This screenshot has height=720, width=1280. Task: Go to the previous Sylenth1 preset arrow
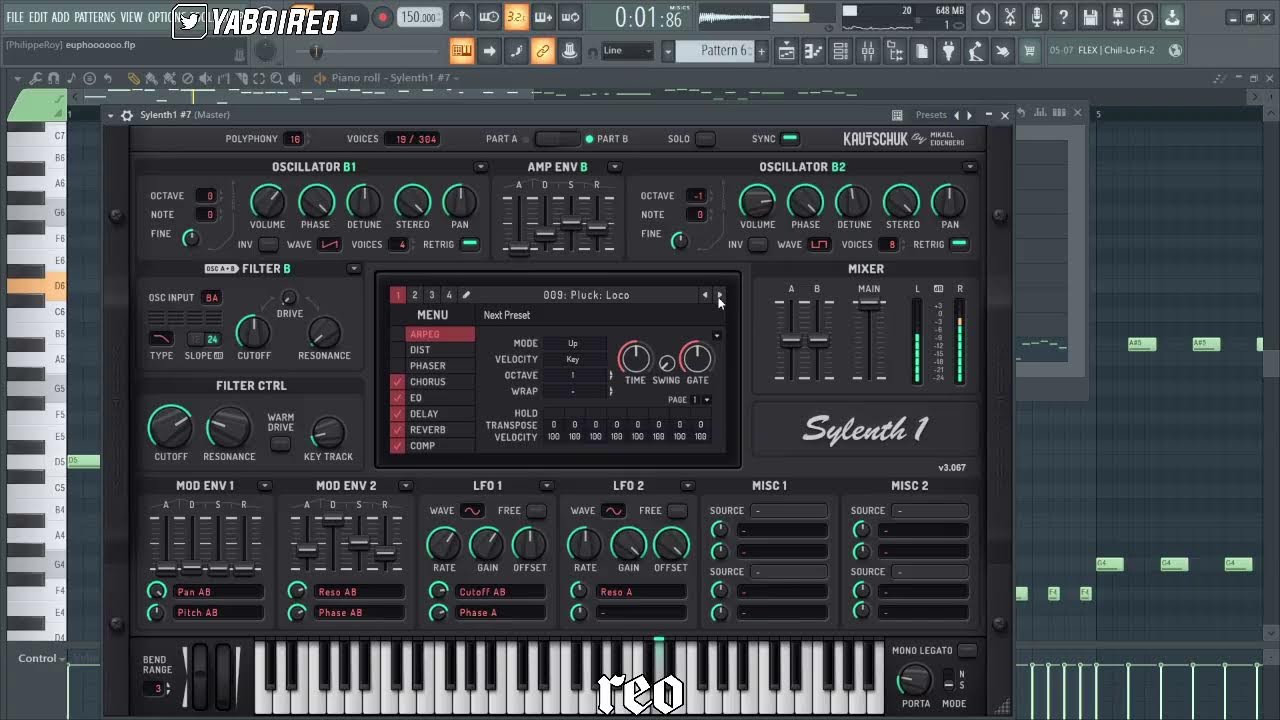[705, 295]
